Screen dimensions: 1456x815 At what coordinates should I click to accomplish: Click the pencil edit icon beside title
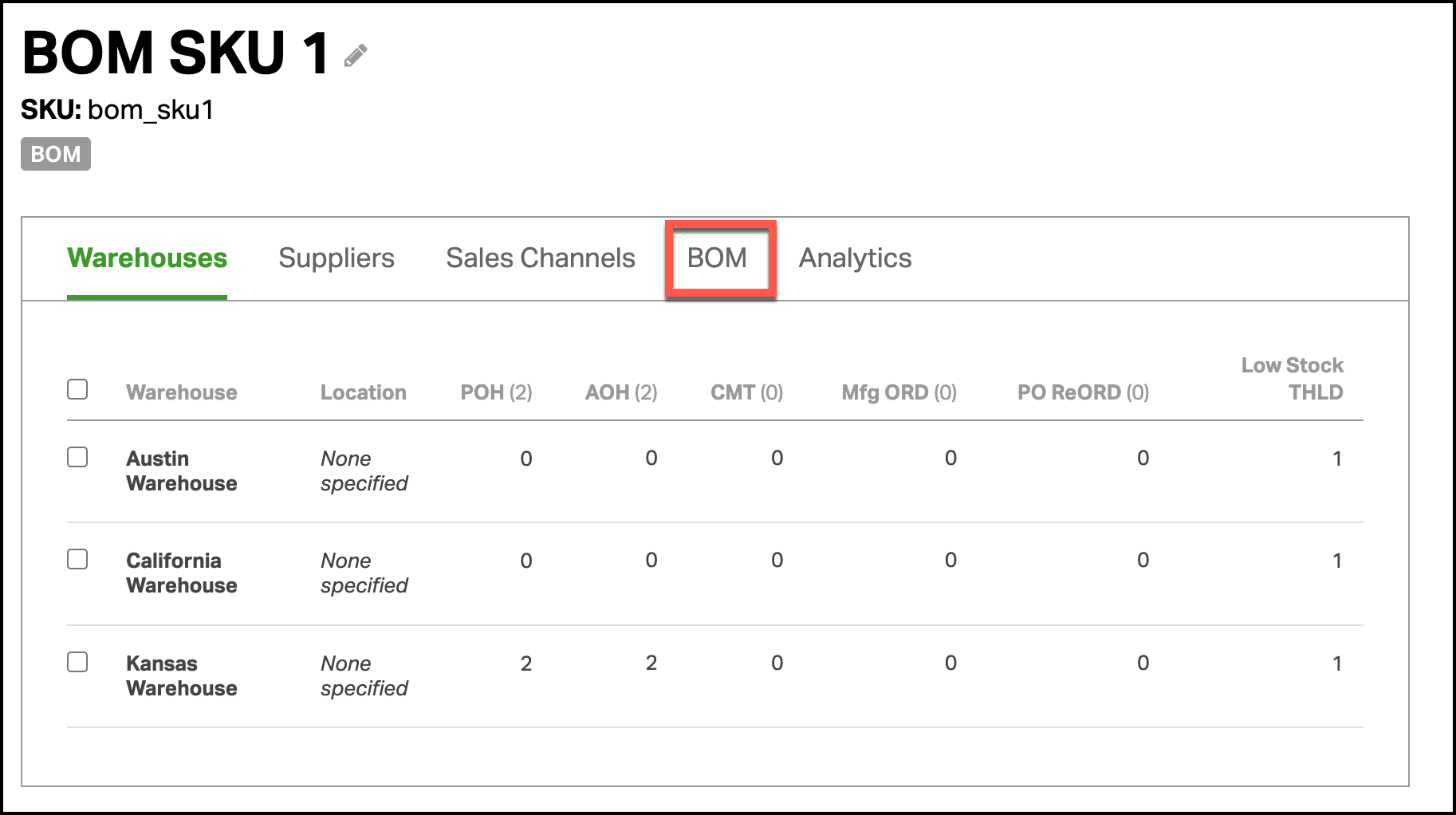(x=356, y=56)
